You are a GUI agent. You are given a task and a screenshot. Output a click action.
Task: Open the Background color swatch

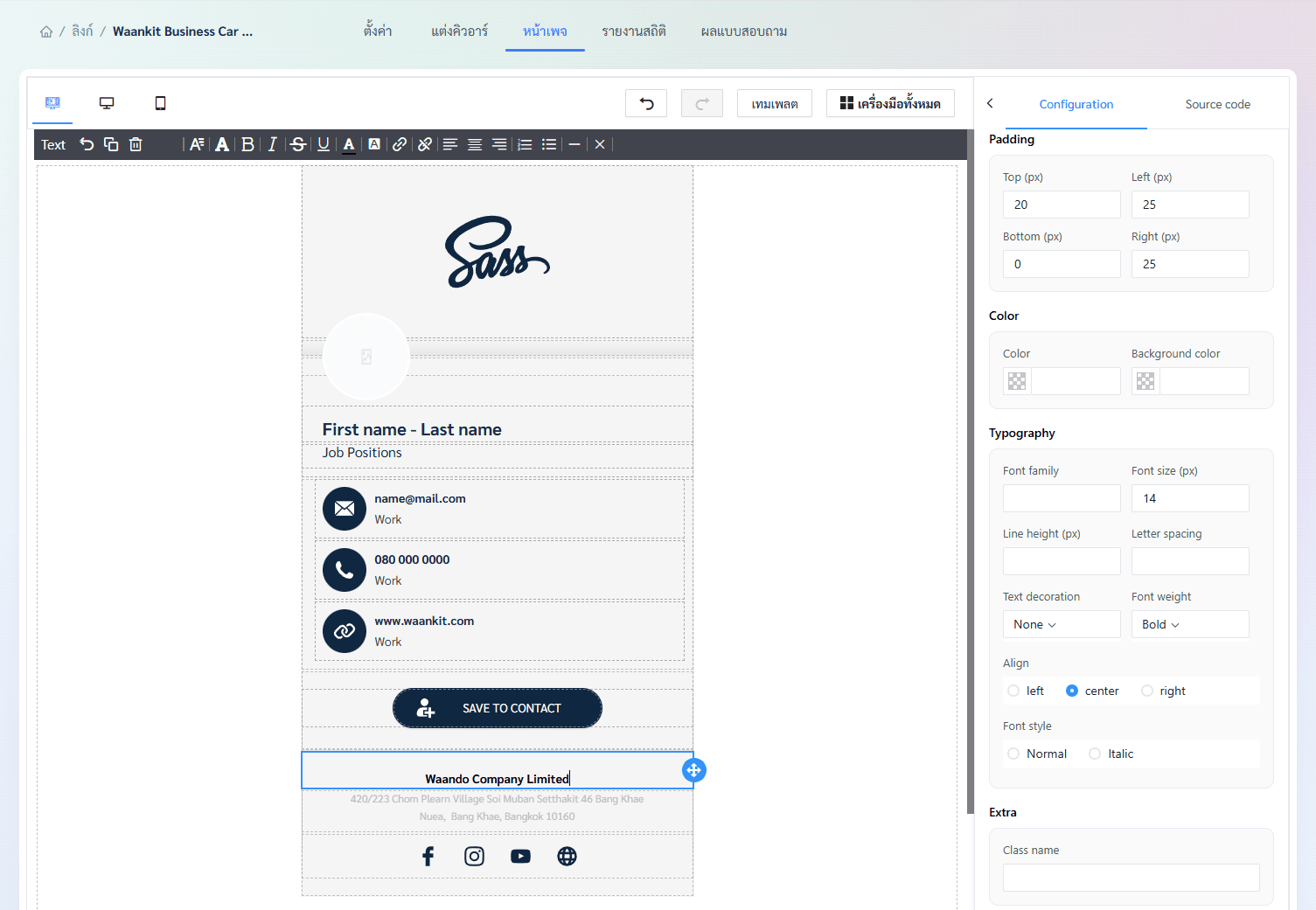[x=1145, y=381]
